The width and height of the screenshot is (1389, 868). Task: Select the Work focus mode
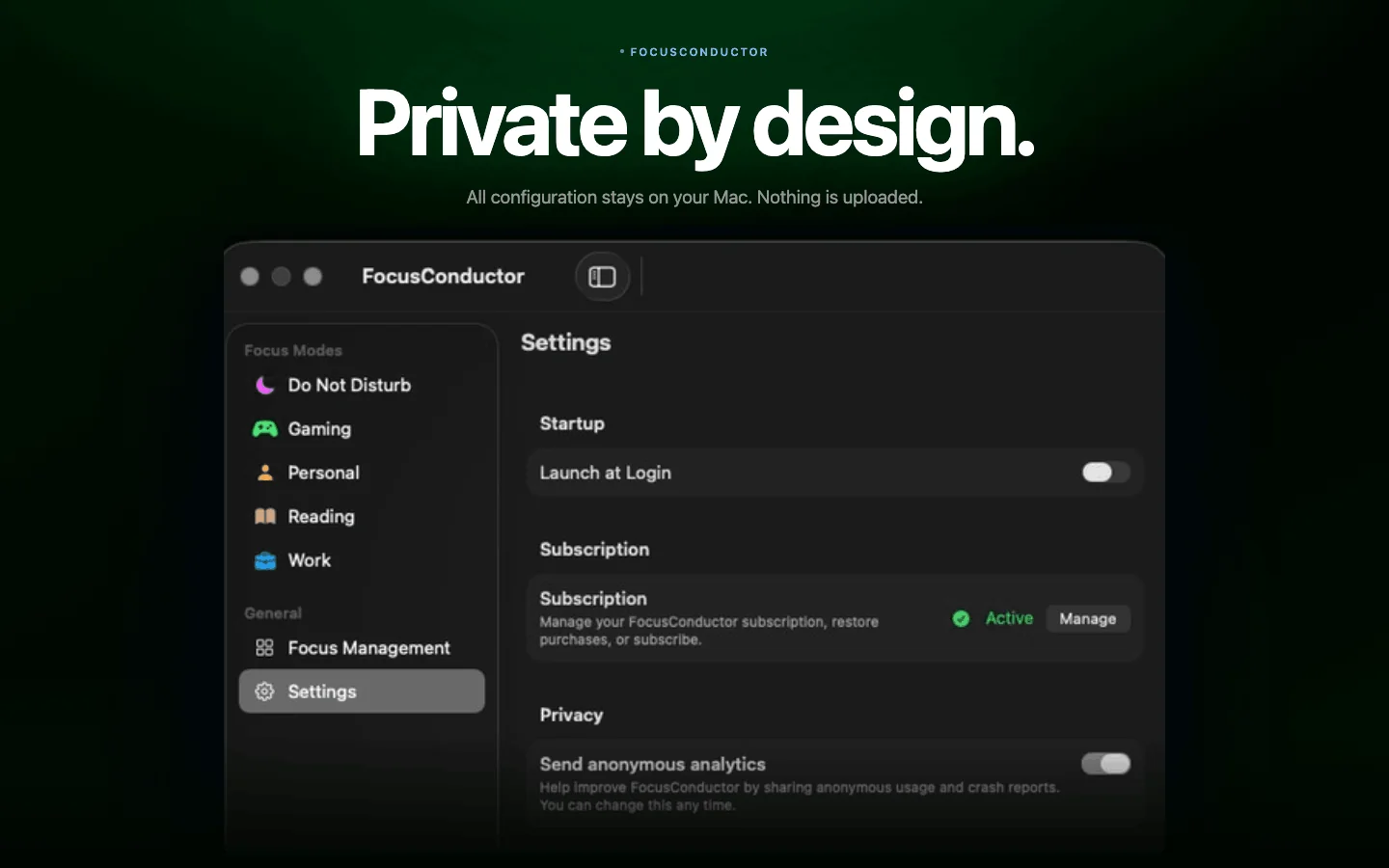362,560
